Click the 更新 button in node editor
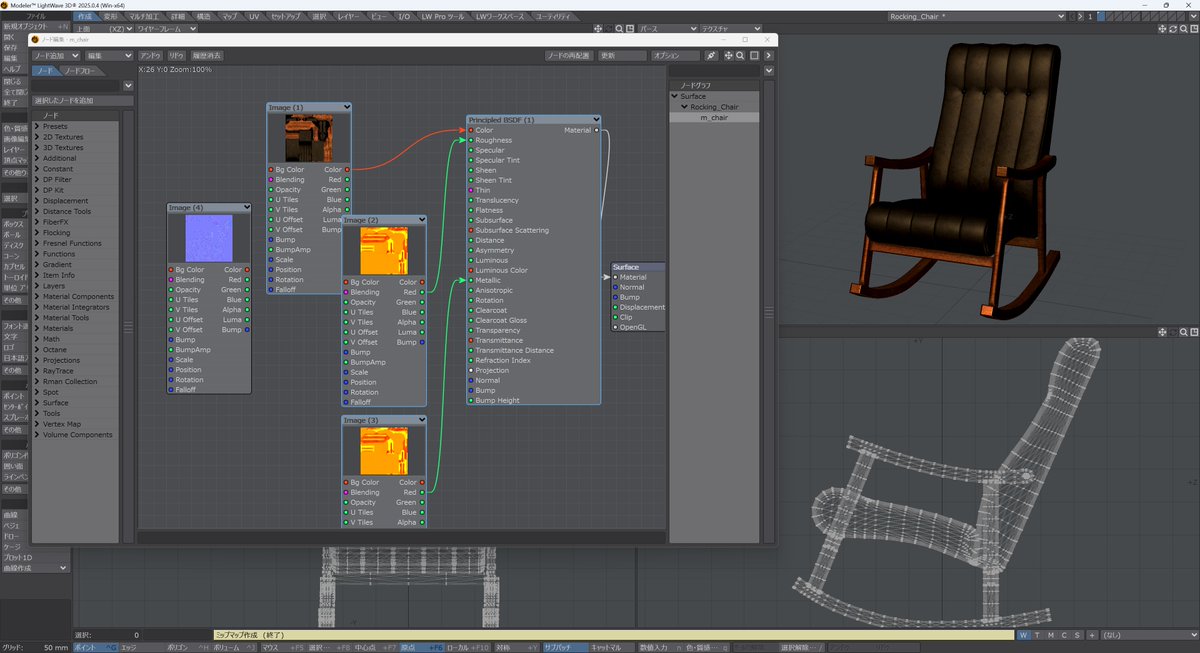The width and height of the screenshot is (1200, 653). 620,55
